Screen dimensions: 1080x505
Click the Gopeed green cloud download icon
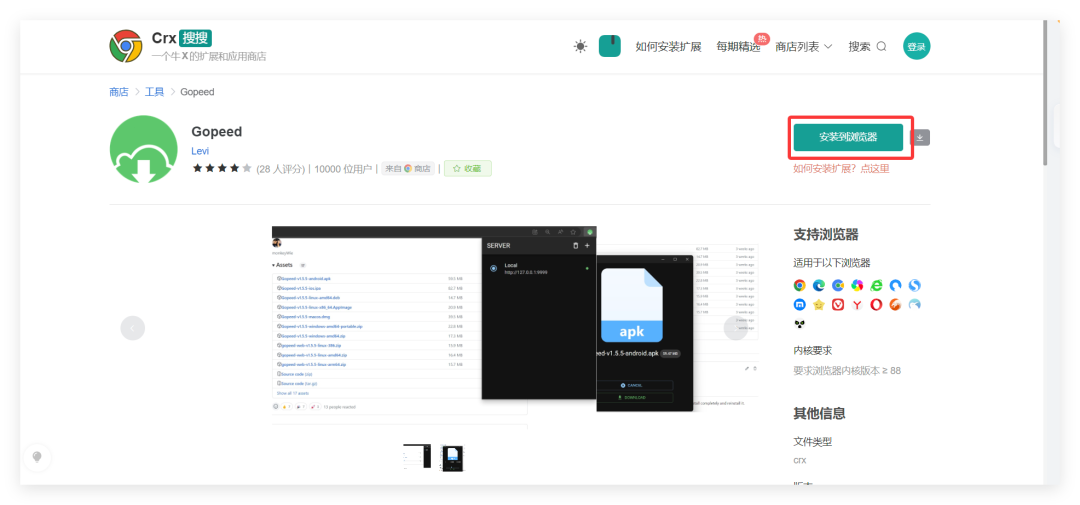[x=143, y=150]
